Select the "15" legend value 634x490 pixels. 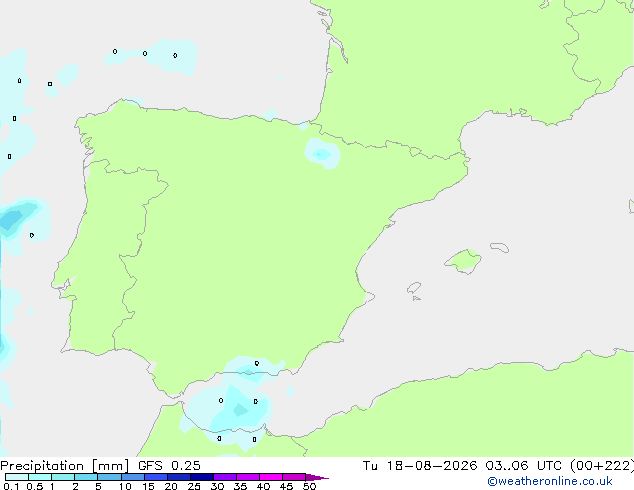click(x=148, y=486)
